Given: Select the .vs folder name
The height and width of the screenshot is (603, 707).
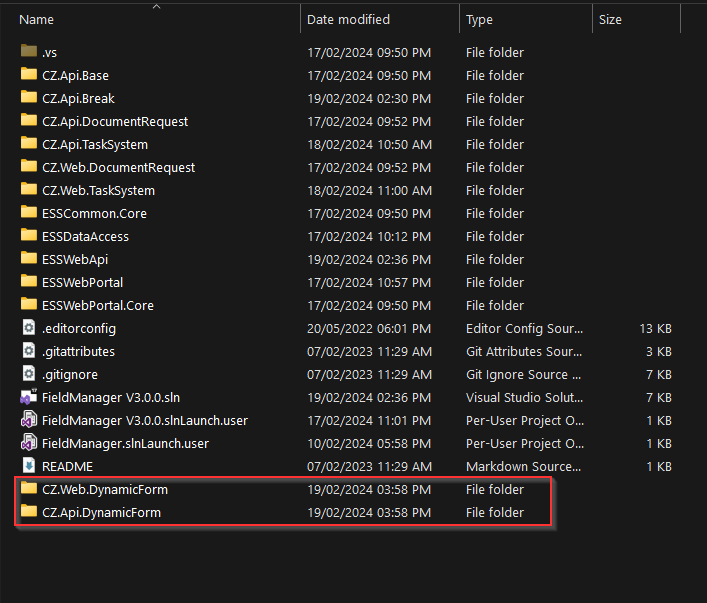Looking at the screenshot, I should tap(50, 53).
